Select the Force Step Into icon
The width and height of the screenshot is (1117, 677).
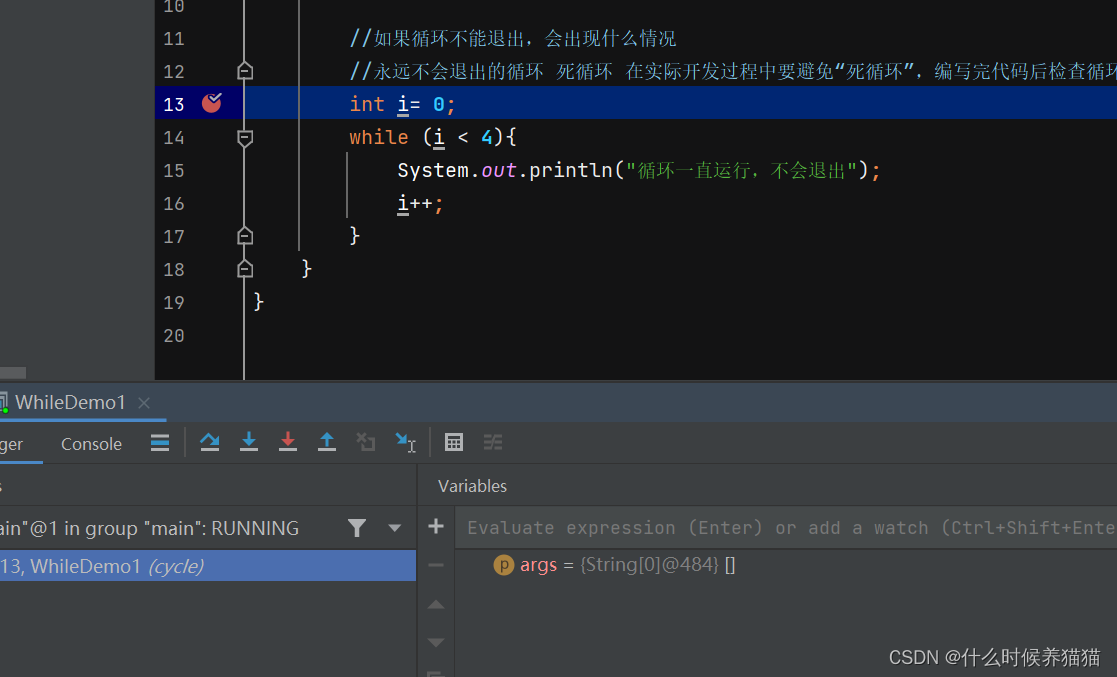click(x=288, y=442)
